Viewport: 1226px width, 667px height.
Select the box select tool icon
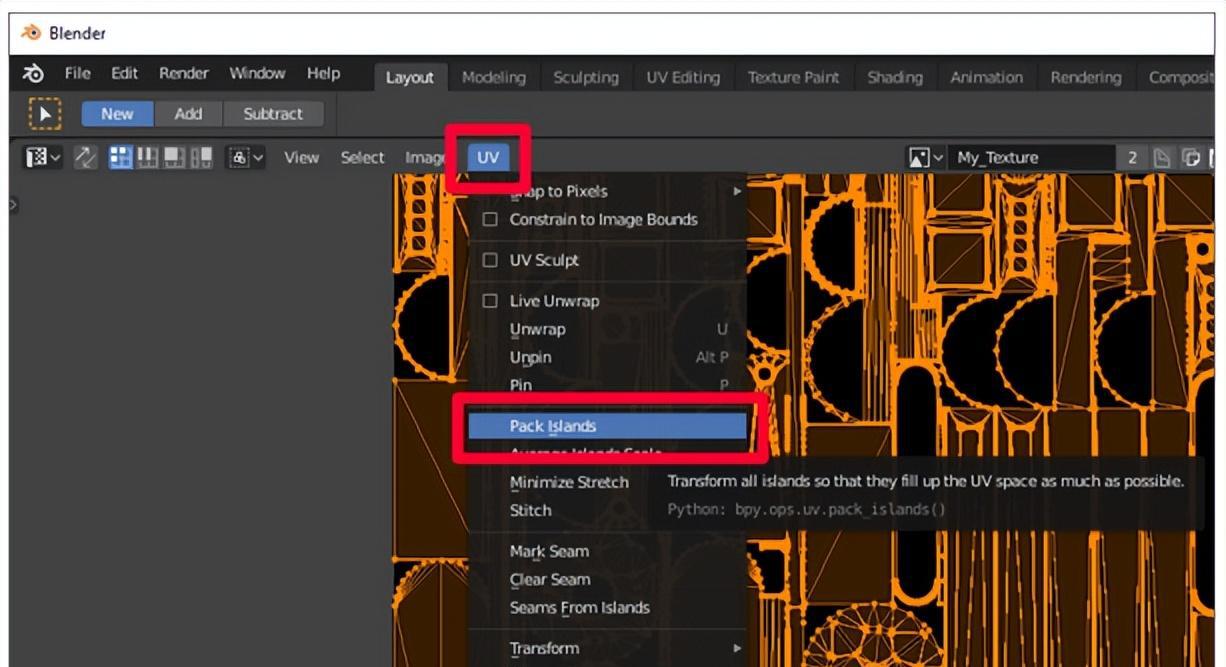[44, 114]
